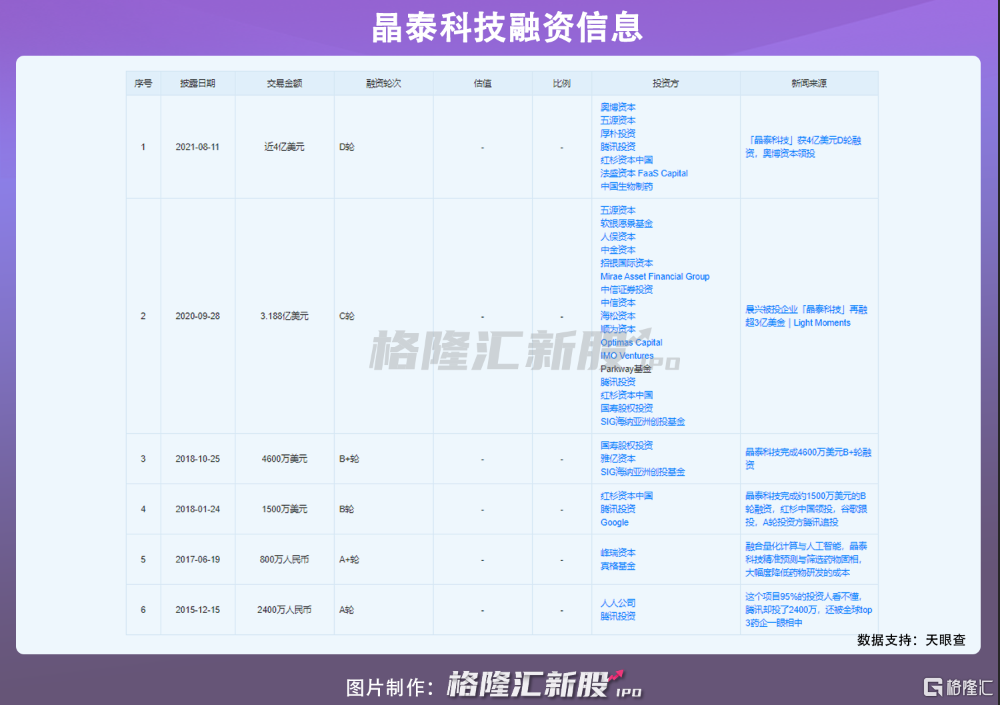Screen dimensions: 1000x705
Task: Click the 雅亿资本 investor link
Action: coord(617,458)
